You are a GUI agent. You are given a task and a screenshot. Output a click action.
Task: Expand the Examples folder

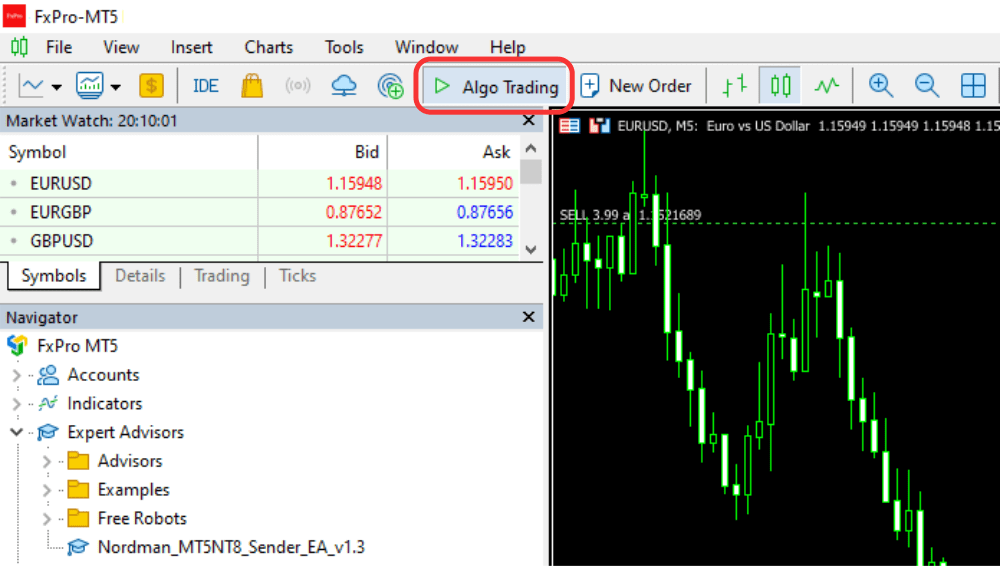coord(47,490)
